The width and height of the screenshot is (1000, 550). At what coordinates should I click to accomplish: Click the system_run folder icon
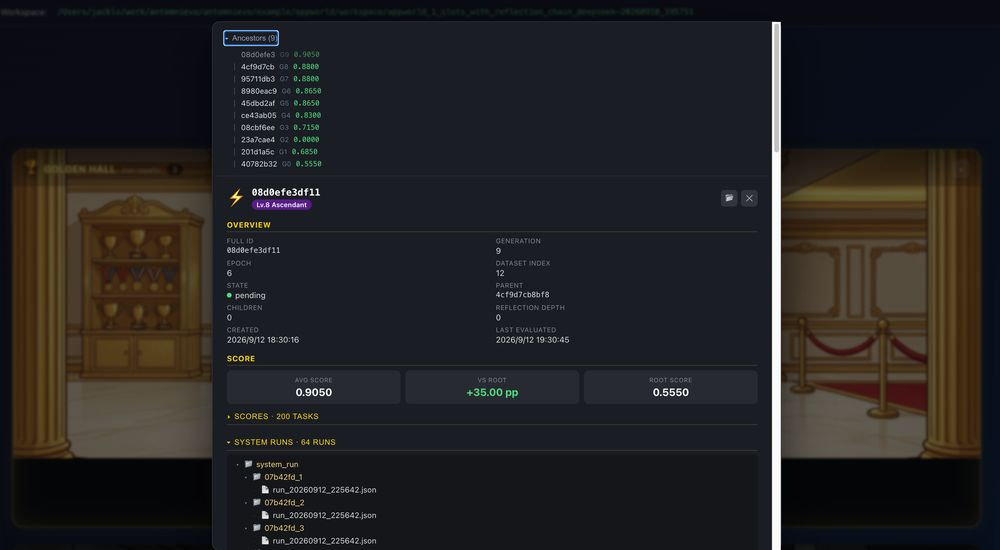point(249,464)
